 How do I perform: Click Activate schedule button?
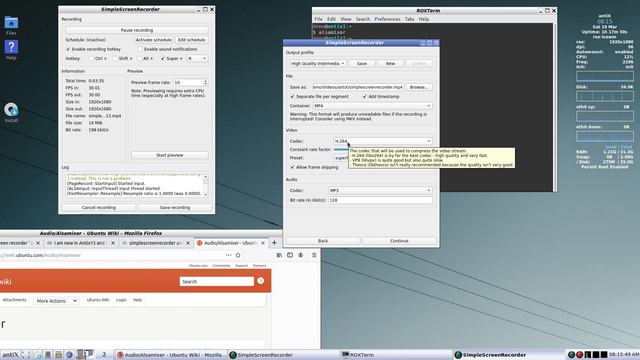[x=153, y=40]
